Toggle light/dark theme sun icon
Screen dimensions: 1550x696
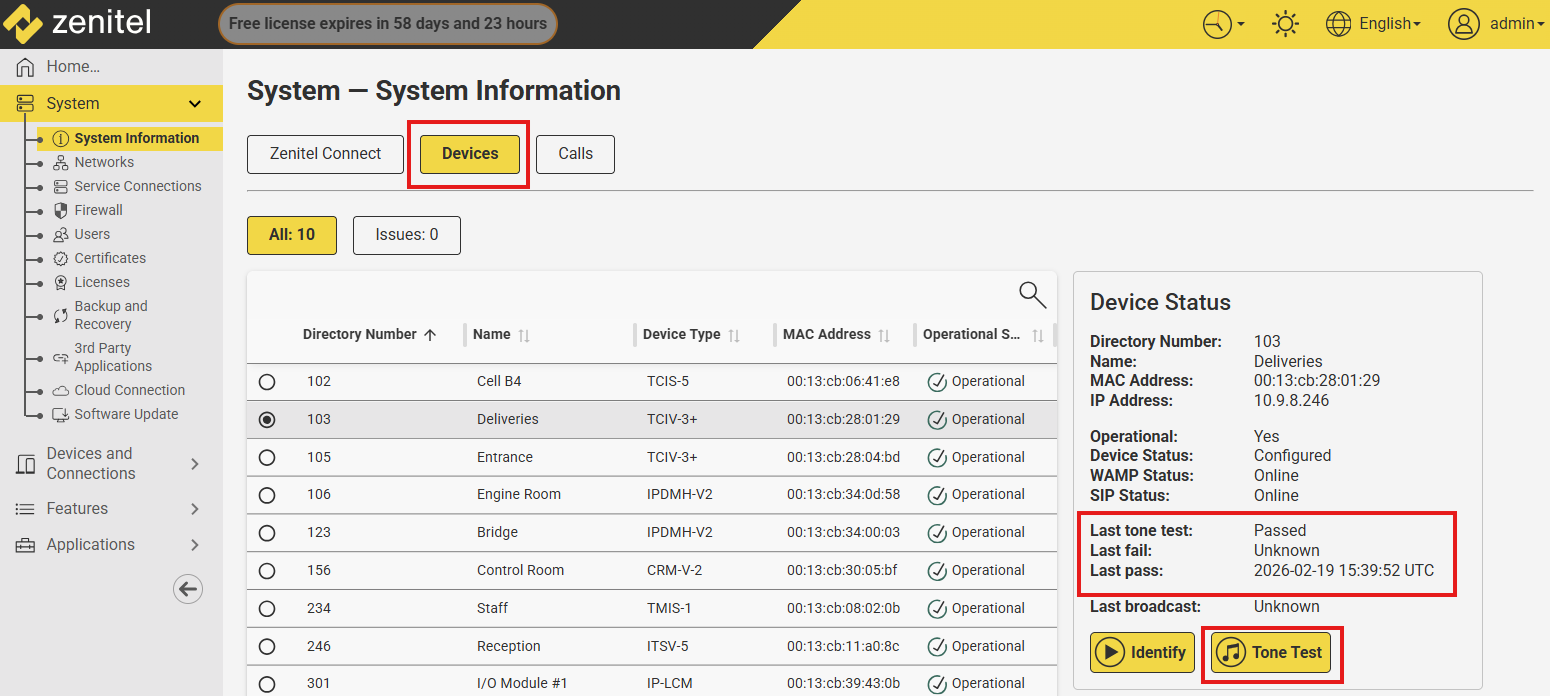[x=1285, y=24]
